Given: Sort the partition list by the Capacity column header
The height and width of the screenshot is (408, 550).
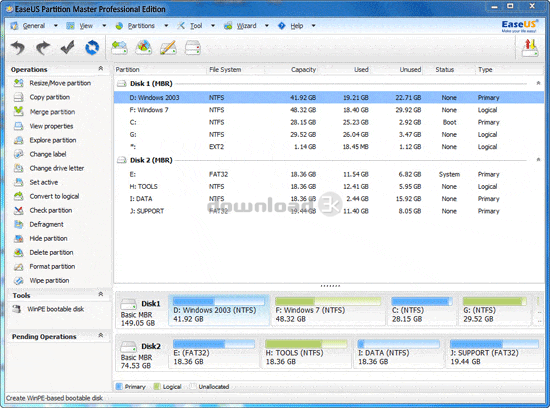Looking at the screenshot, I should [x=303, y=69].
